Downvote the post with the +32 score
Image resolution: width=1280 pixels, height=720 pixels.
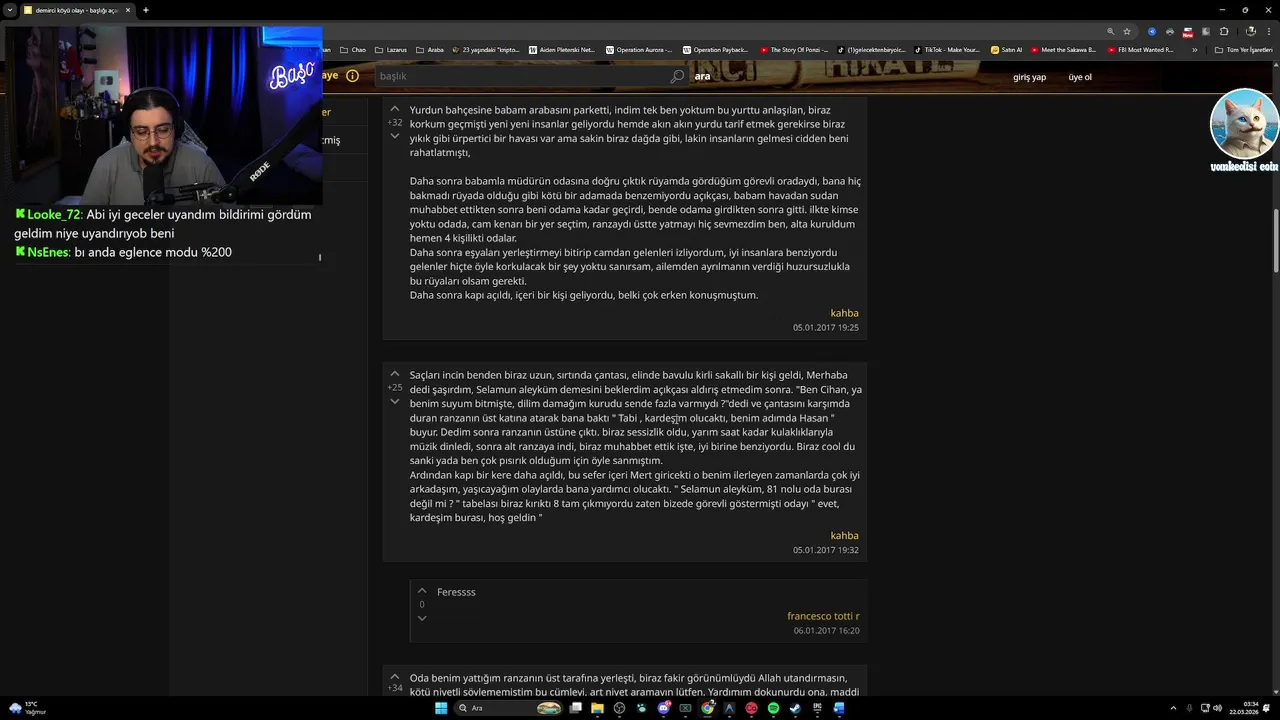394,136
